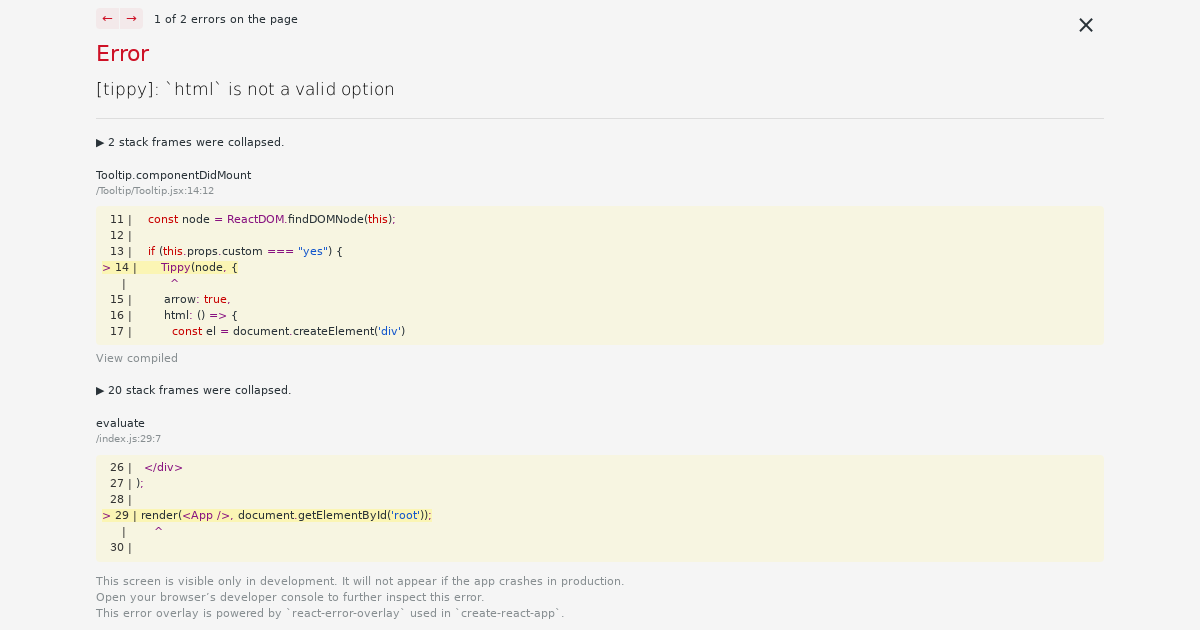Click the Tooltip.componentDidMount frame title
Viewport: 1200px width, 630px height.
point(173,174)
